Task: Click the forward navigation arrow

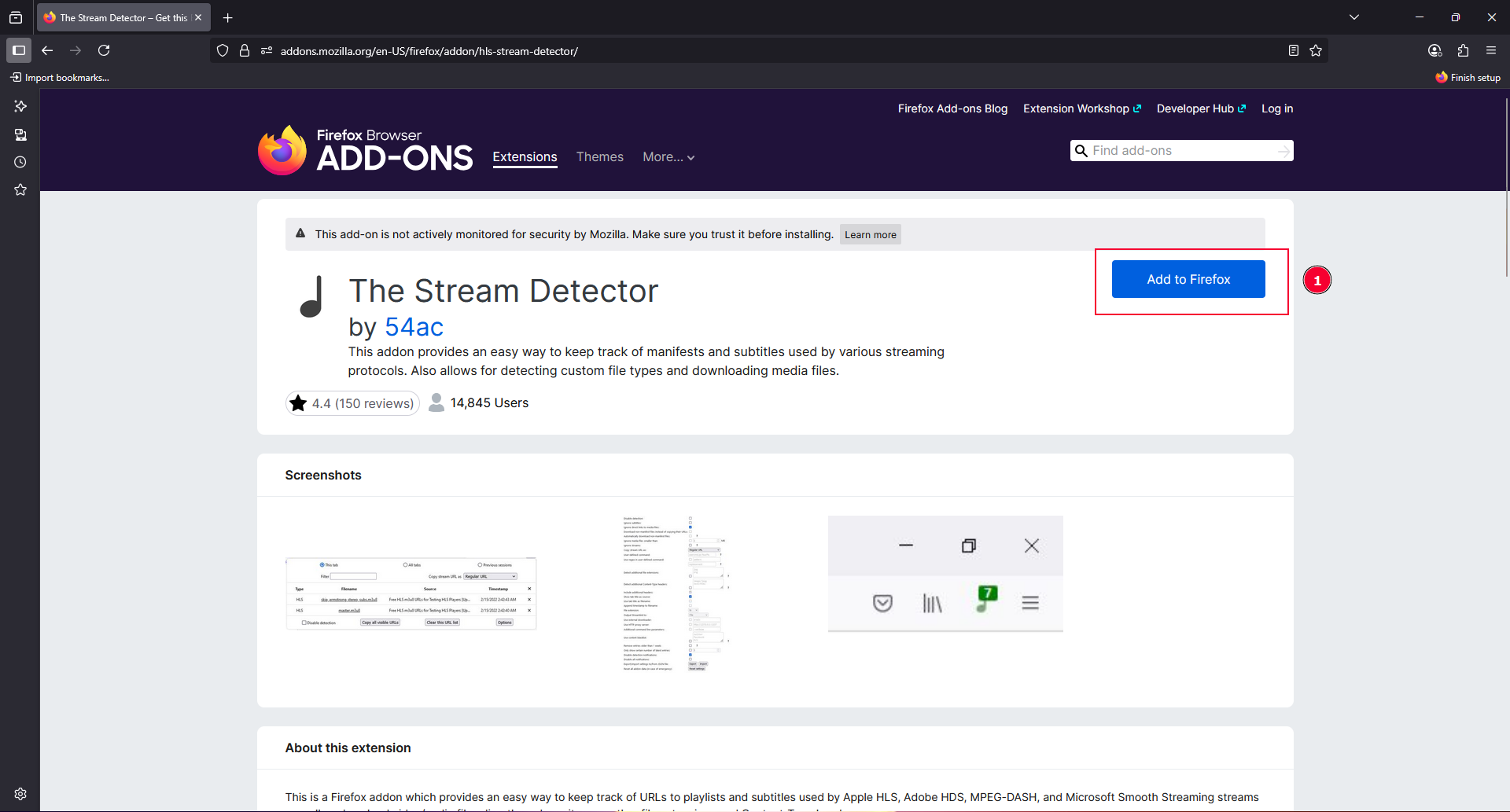Action: point(75,50)
